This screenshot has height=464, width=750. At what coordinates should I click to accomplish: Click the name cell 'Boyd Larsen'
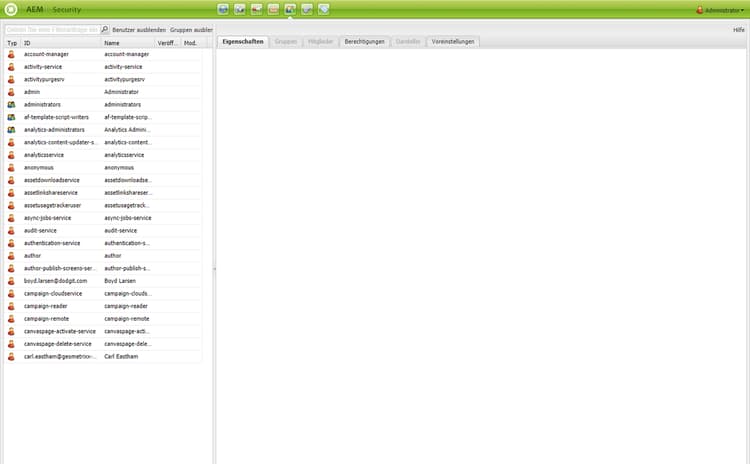pyautogui.click(x=120, y=281)
